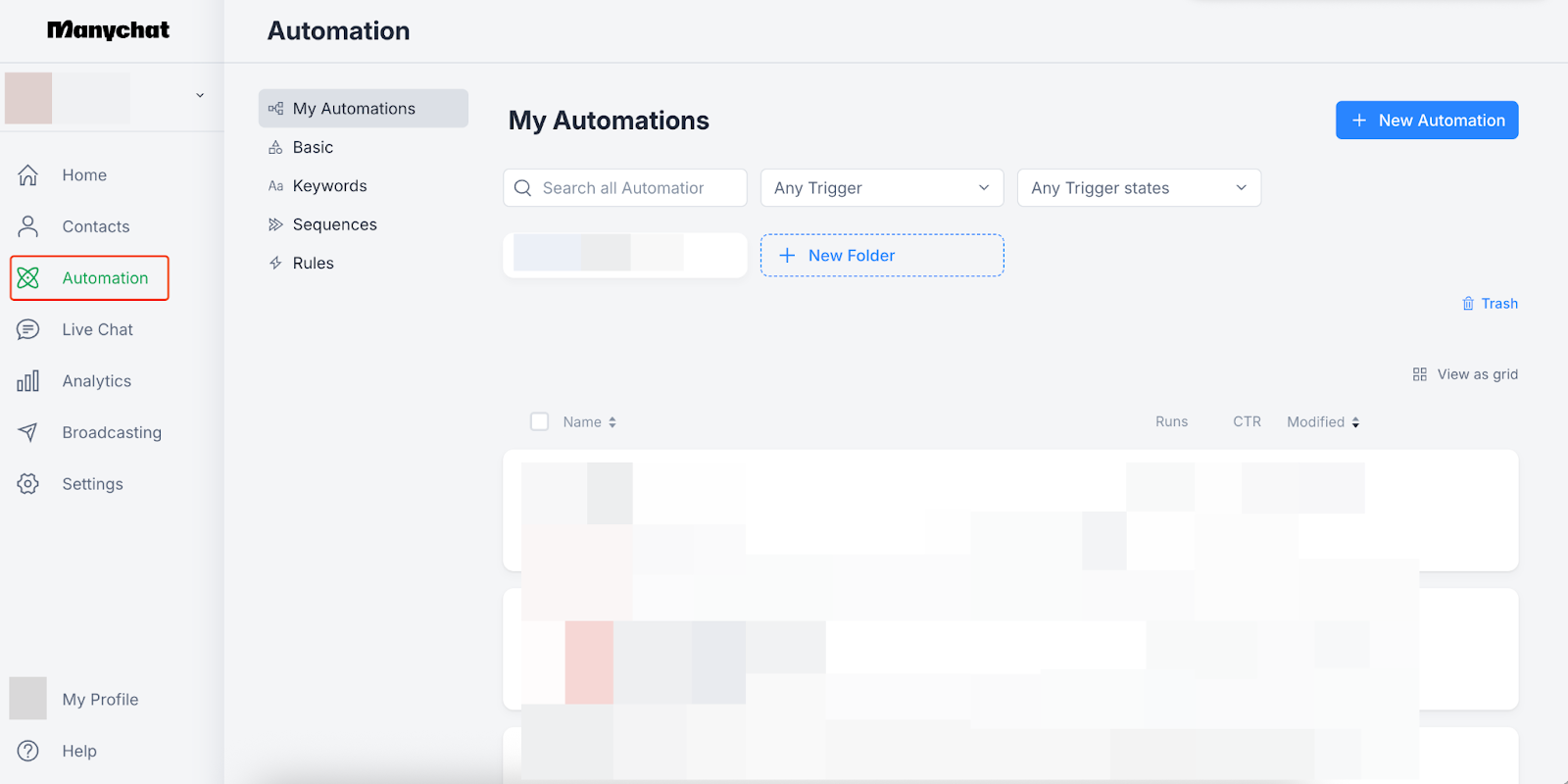Select Keywords in the automation submenu
Viewport: 1568px width, 784px height.
(329, 186)
